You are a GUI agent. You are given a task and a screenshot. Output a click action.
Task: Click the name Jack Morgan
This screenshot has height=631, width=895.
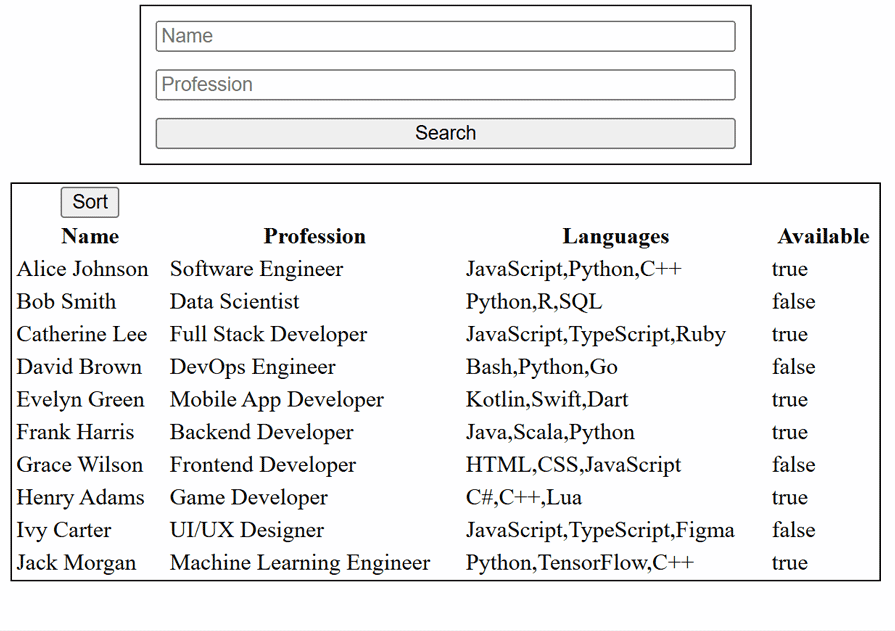pos(76,562)
